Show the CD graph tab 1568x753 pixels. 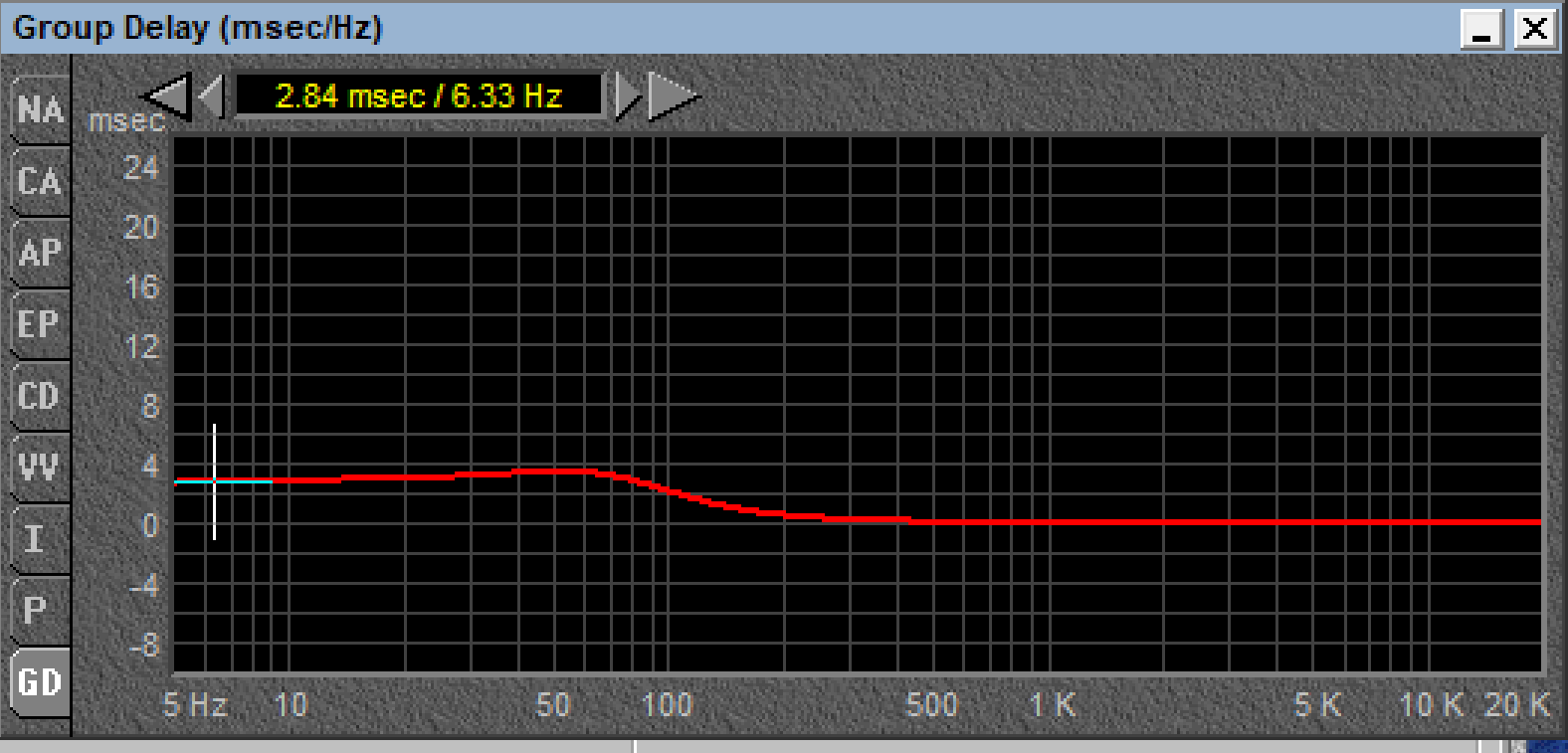pos(40,396)
